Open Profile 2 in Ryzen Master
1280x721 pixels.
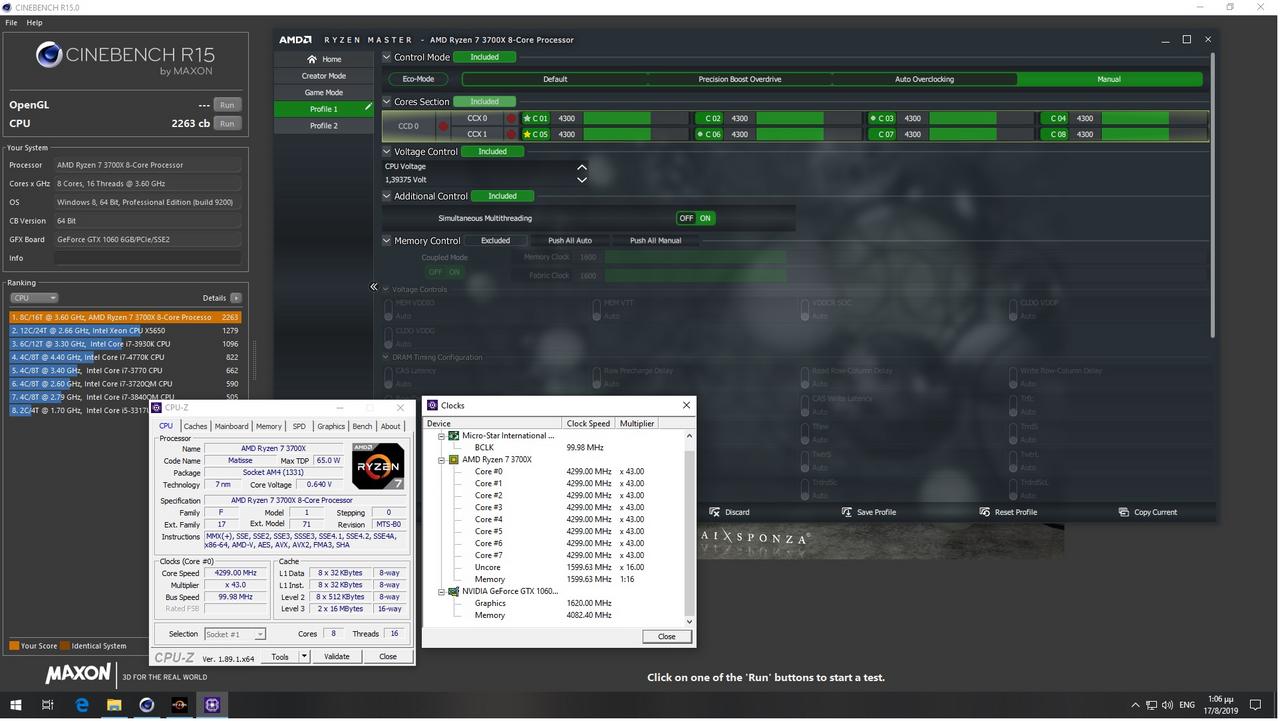[x=324, y=126]
